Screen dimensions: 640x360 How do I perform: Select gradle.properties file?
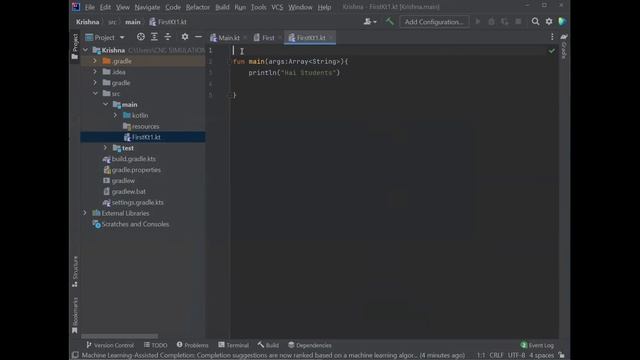(x=136, y=170)
